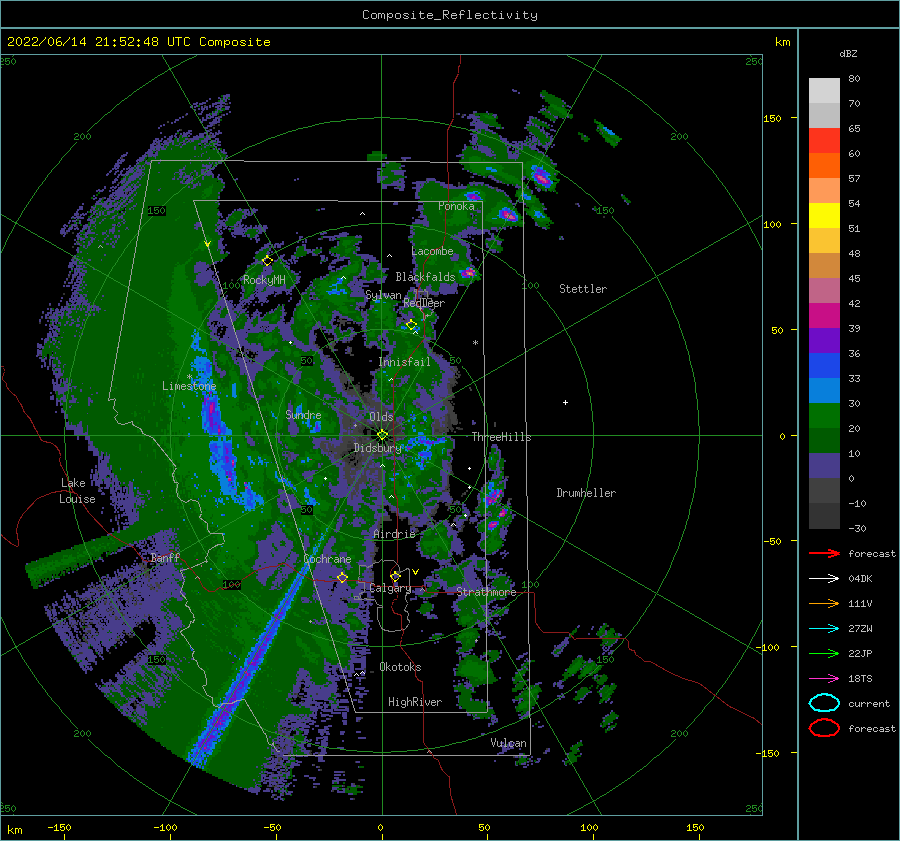Select the orange 60 dBZ swatch

point(824,165)
